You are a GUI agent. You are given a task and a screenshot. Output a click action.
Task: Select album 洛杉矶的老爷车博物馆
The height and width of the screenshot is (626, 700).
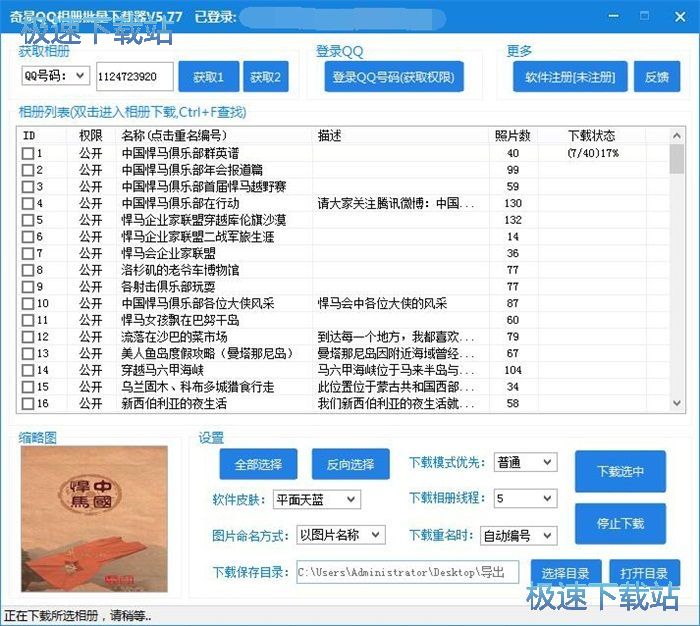pyautogui.click(x=180, y=270)
